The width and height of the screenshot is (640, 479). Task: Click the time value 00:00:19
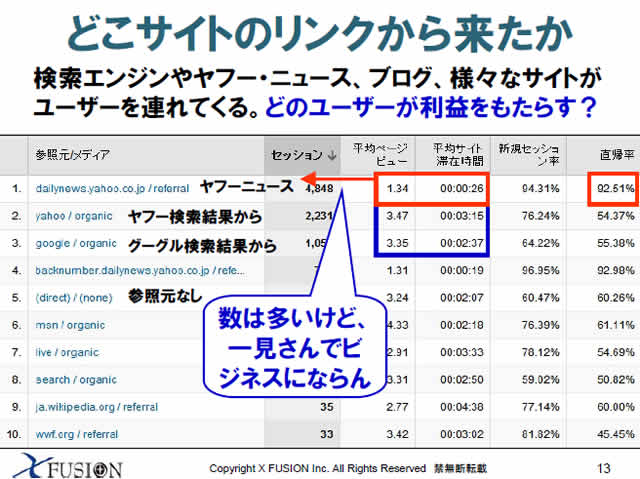[x=462, y=271]
